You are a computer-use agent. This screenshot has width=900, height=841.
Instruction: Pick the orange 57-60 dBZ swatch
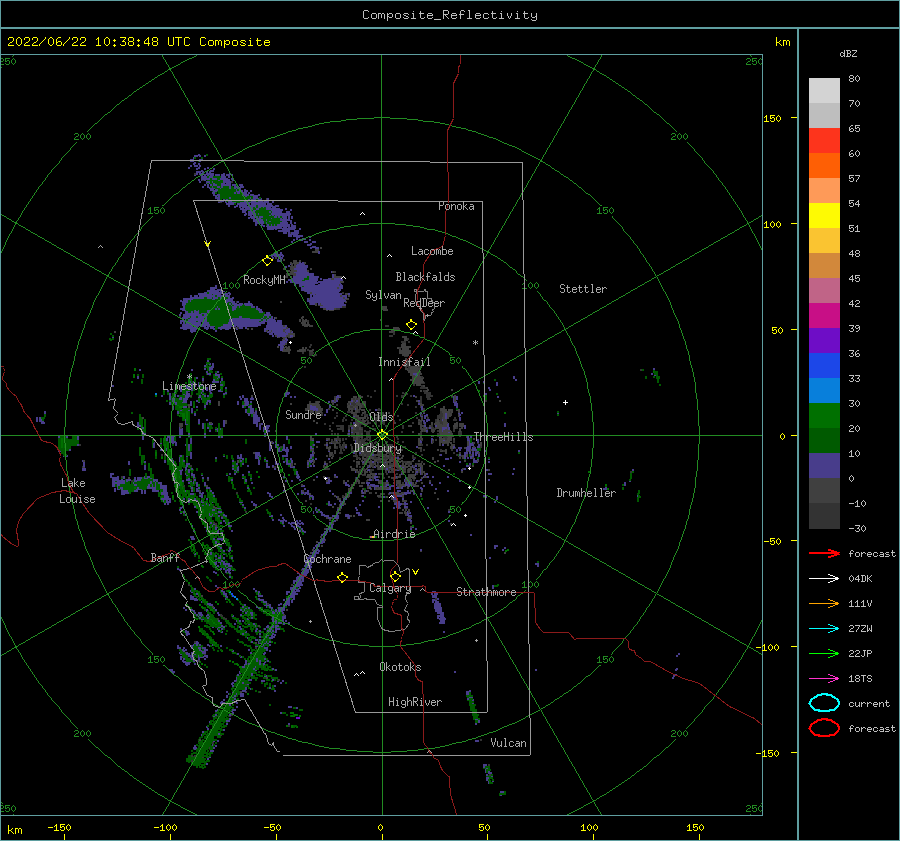[x=824, y=166]
